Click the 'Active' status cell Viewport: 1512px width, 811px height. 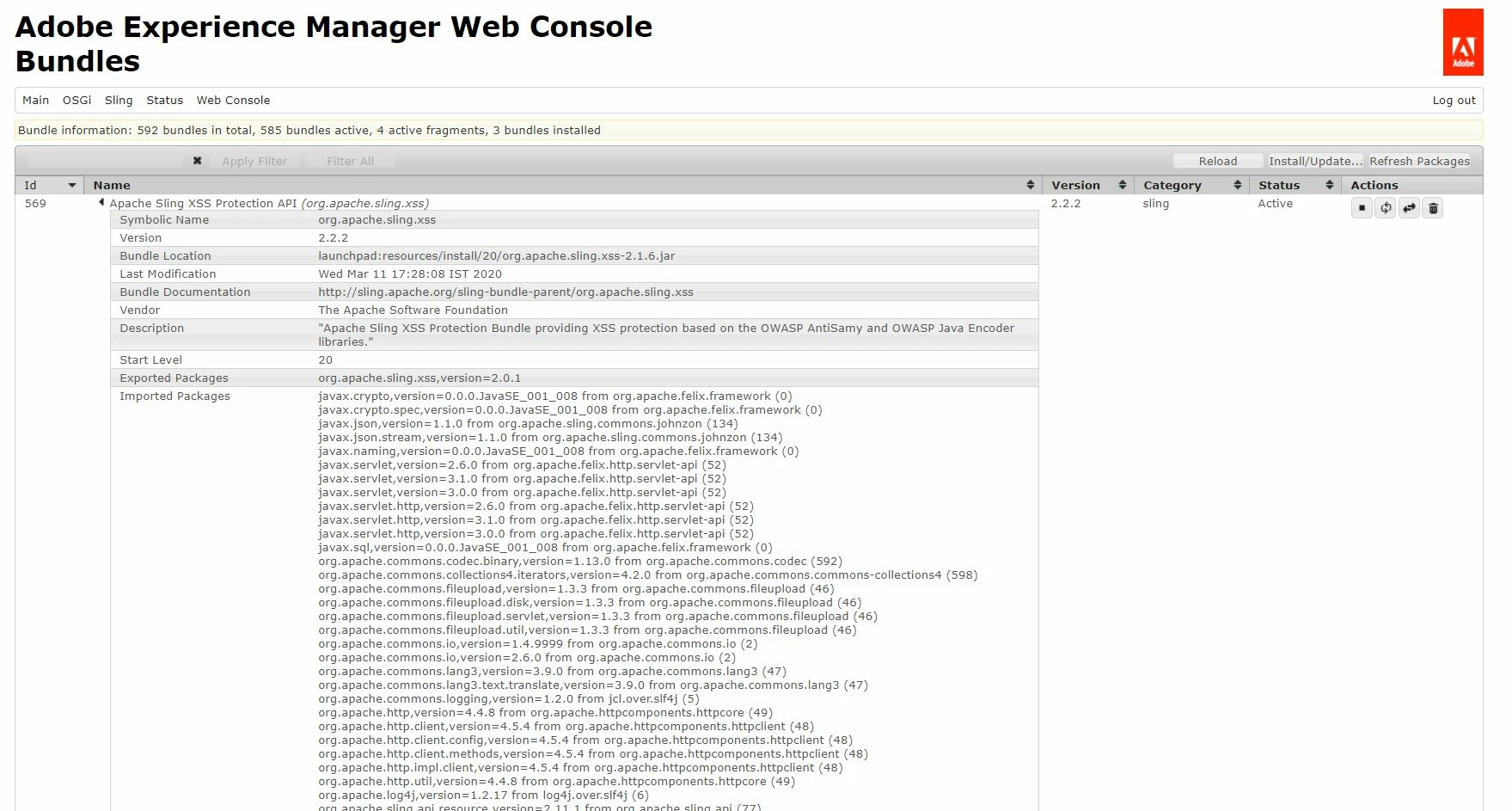click(x=1275, y=204)
